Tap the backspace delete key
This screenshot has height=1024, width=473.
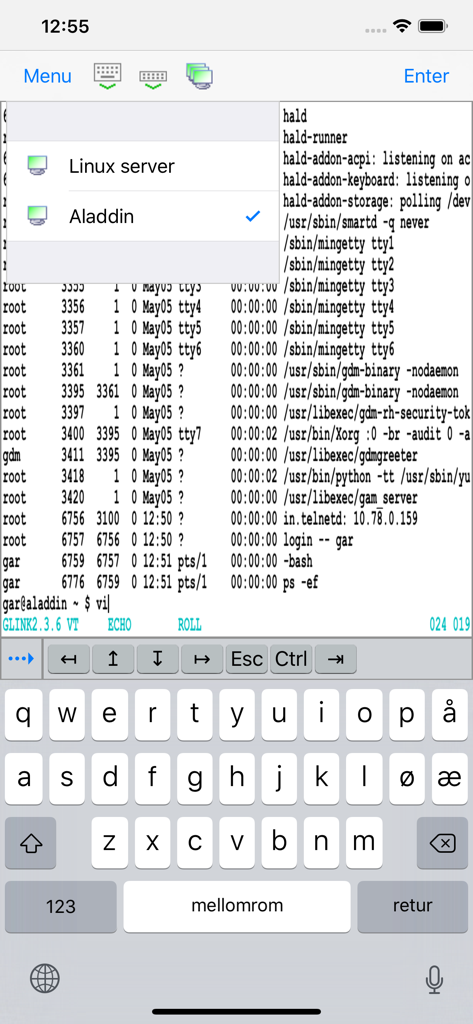[x=442, y=842]
